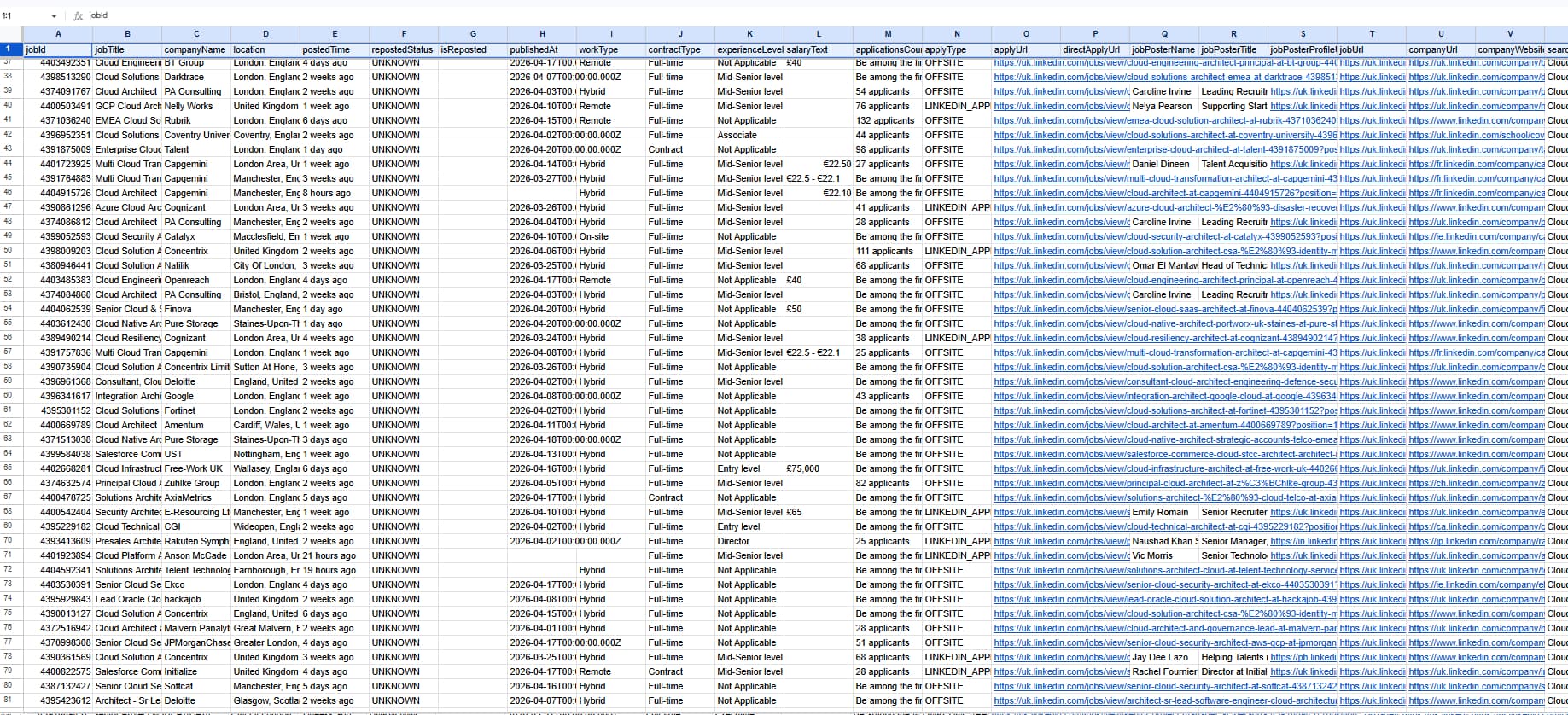Select the Nelya Pearson poster name cell
The width and height of the screenshot is (1568, 715).
pyautogui.click(x=1164, y=106)
